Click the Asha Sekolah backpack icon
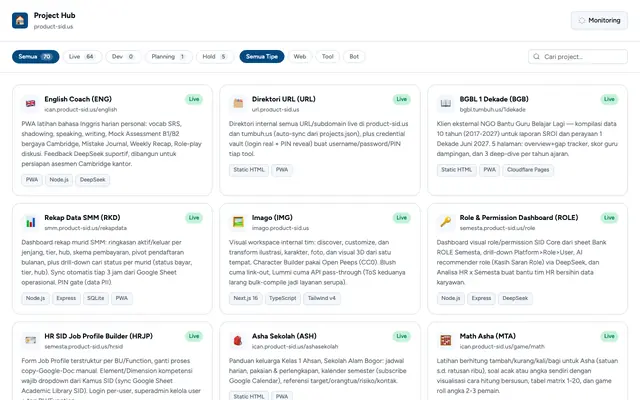The image size is (640, 400). pos(238,341)
